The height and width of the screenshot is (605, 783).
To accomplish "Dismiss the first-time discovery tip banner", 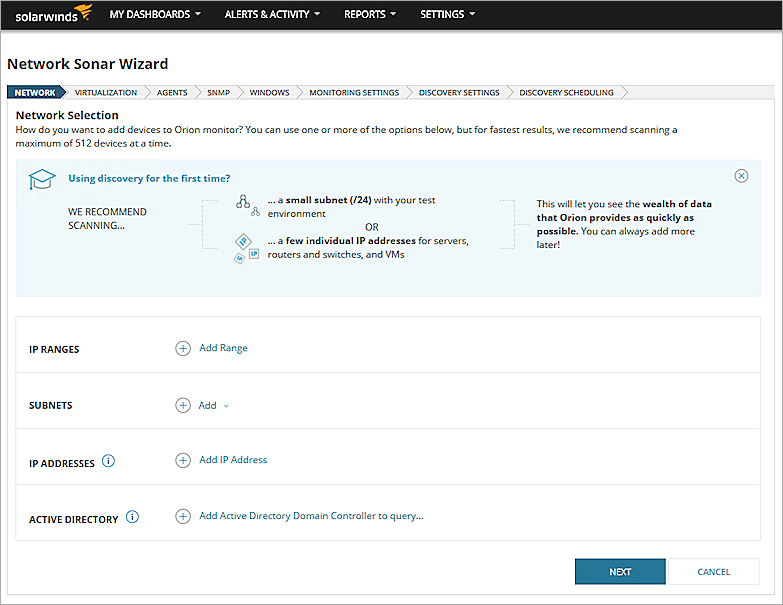I will (741, 176).
